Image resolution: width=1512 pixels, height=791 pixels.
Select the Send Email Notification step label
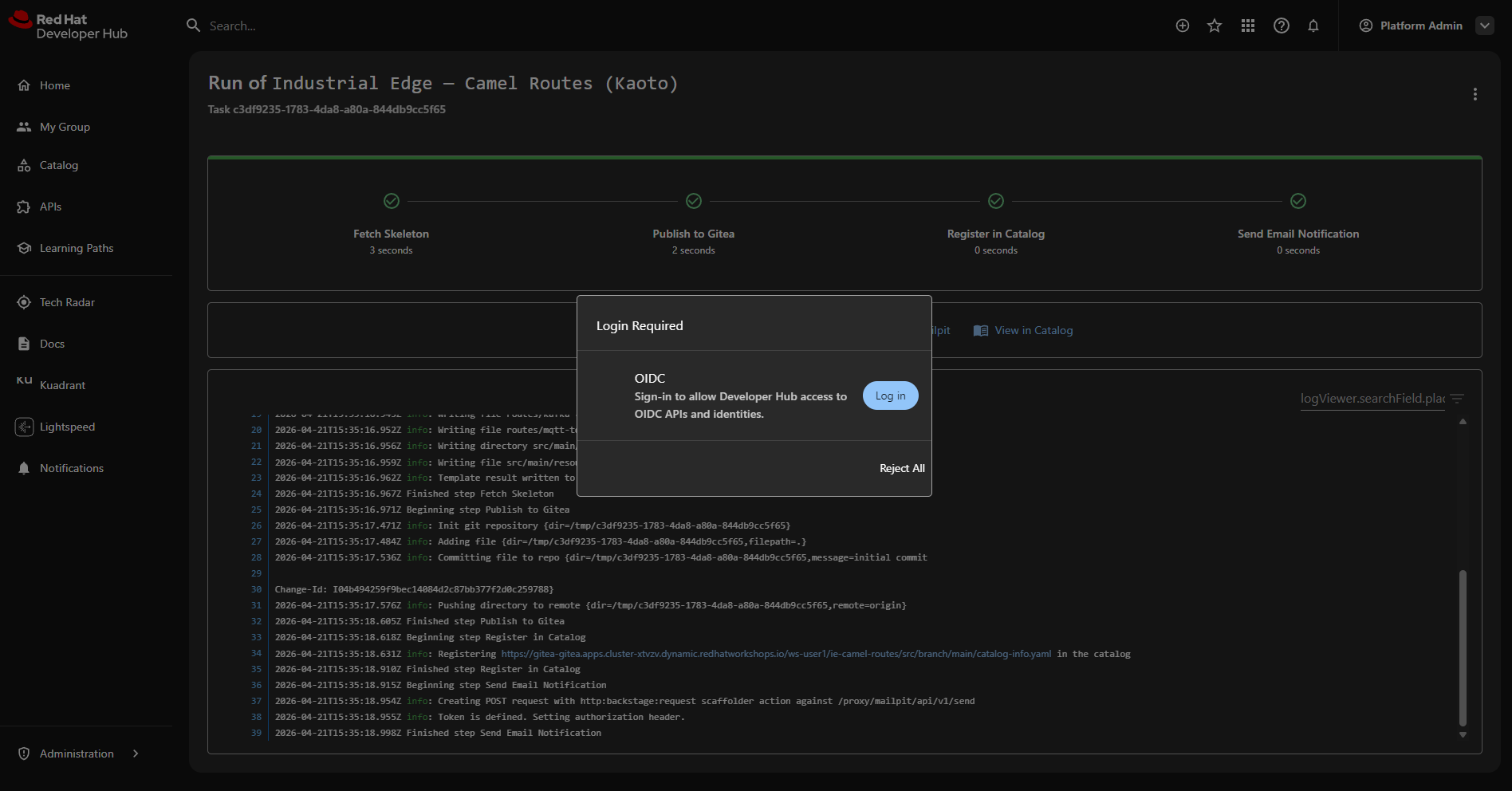1298,234
